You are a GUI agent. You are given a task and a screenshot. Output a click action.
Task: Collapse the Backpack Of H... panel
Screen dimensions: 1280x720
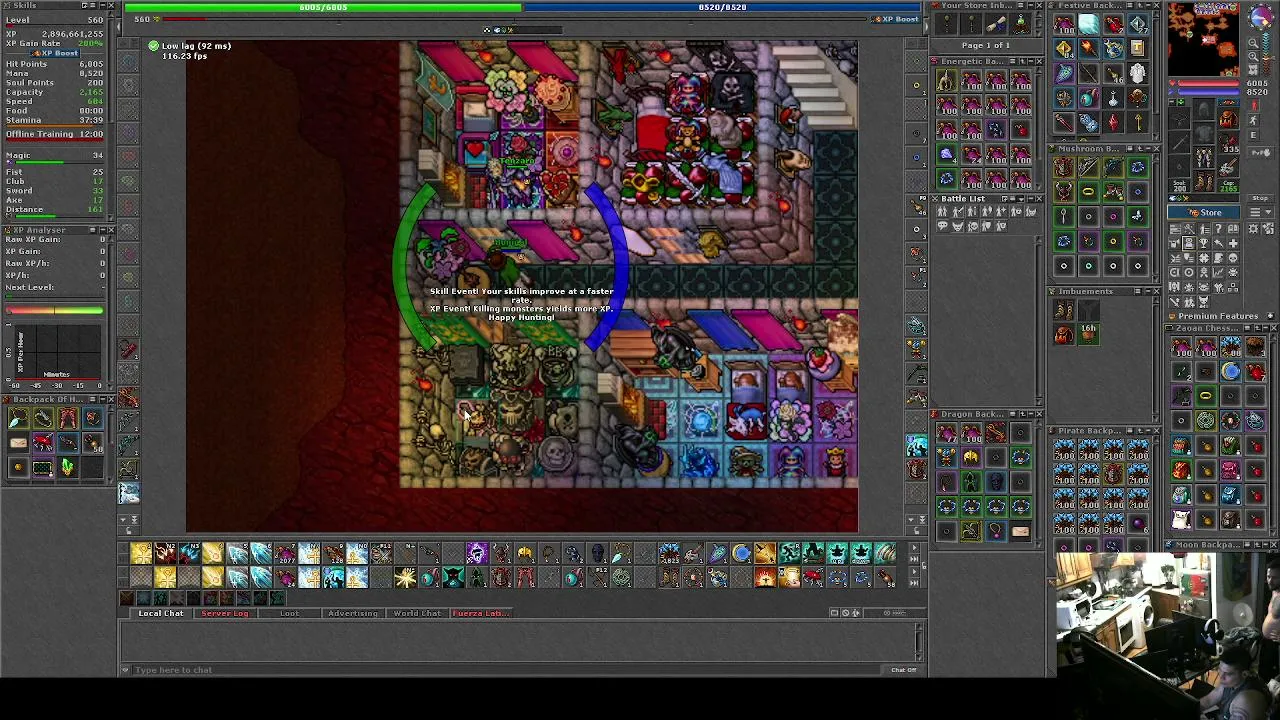(102, 400)
